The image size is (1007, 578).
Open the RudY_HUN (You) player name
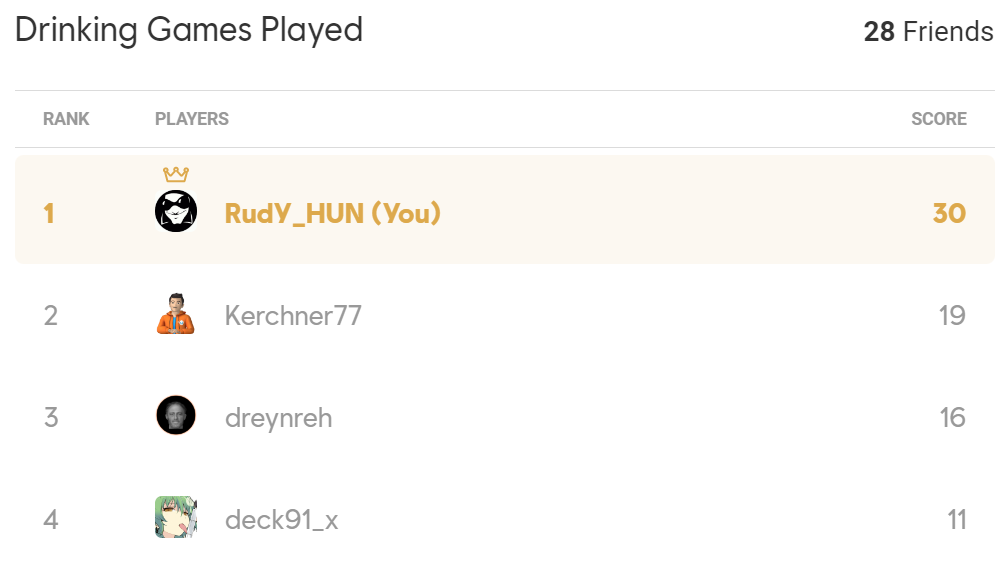tap(332, 213)
